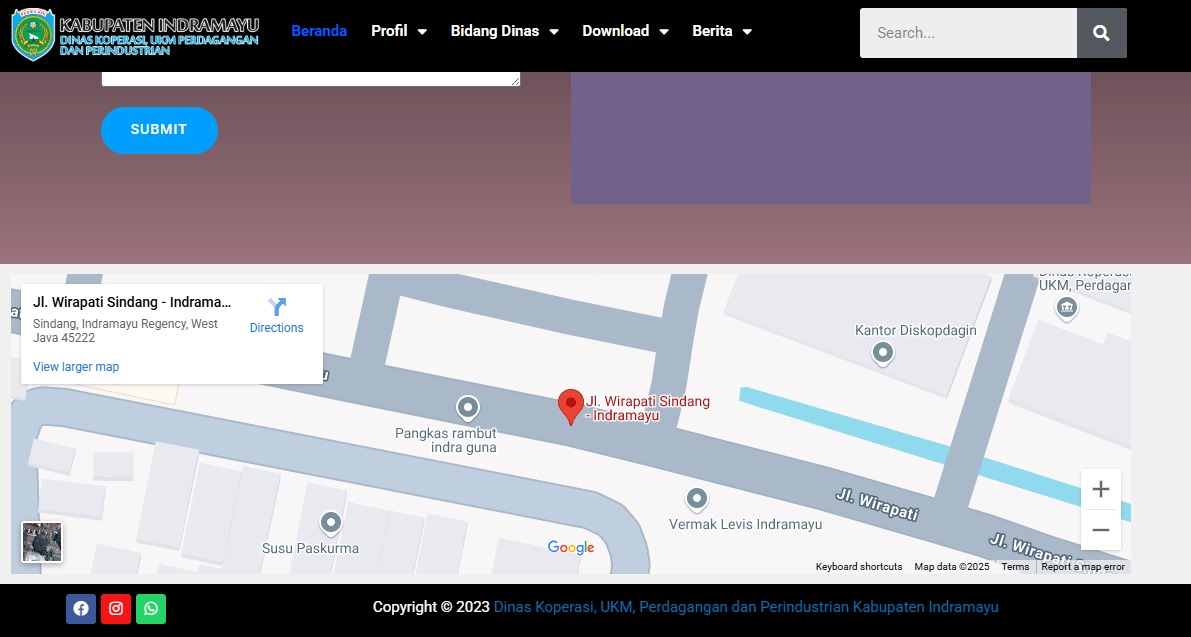
Task: Focus the Search input field
Action: click(x=968, y=33)
